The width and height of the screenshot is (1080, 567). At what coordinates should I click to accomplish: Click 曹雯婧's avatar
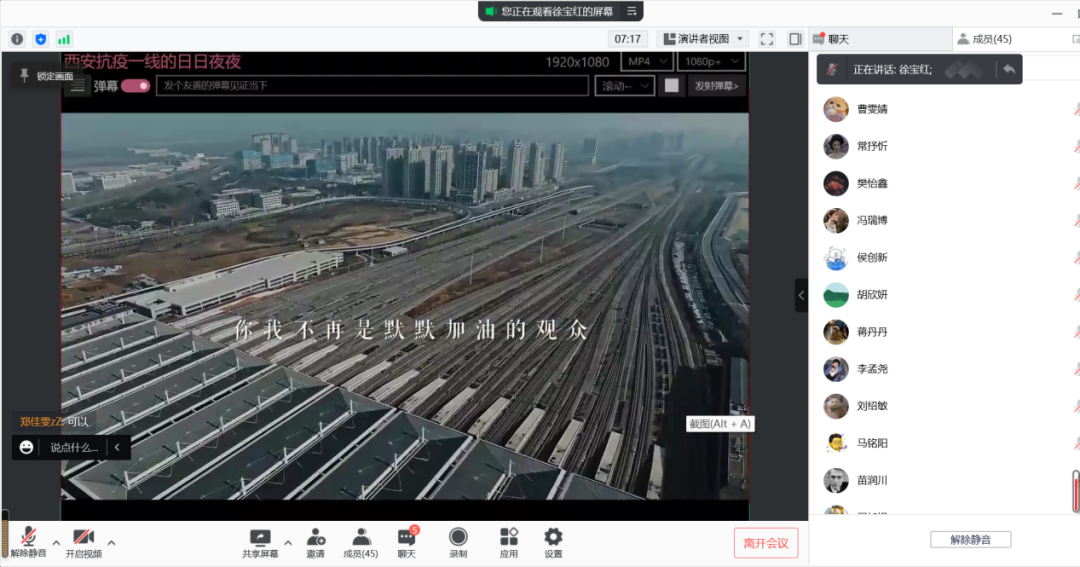tap(835, 109)
